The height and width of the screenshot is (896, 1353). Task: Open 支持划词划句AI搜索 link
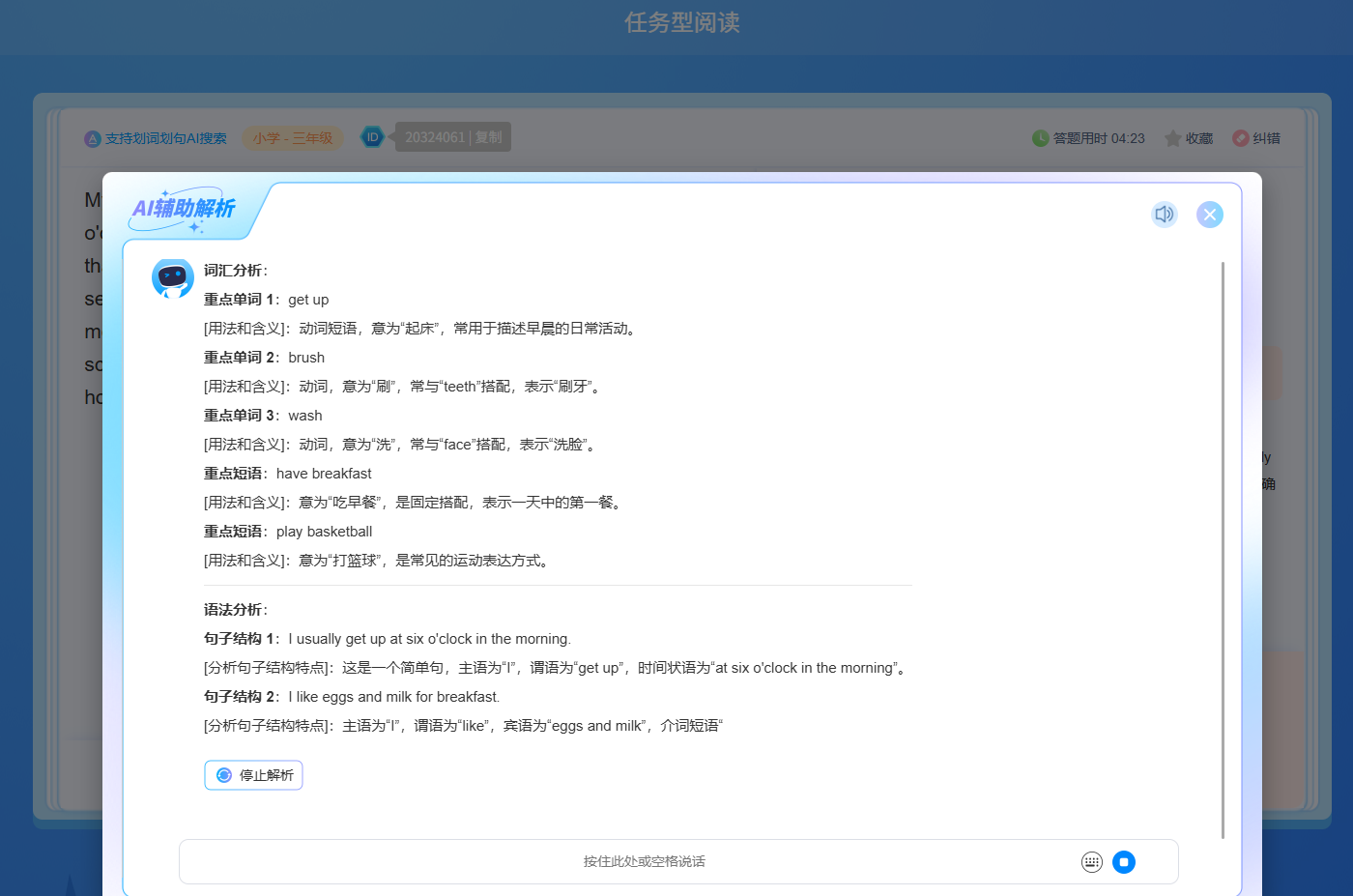165,138
